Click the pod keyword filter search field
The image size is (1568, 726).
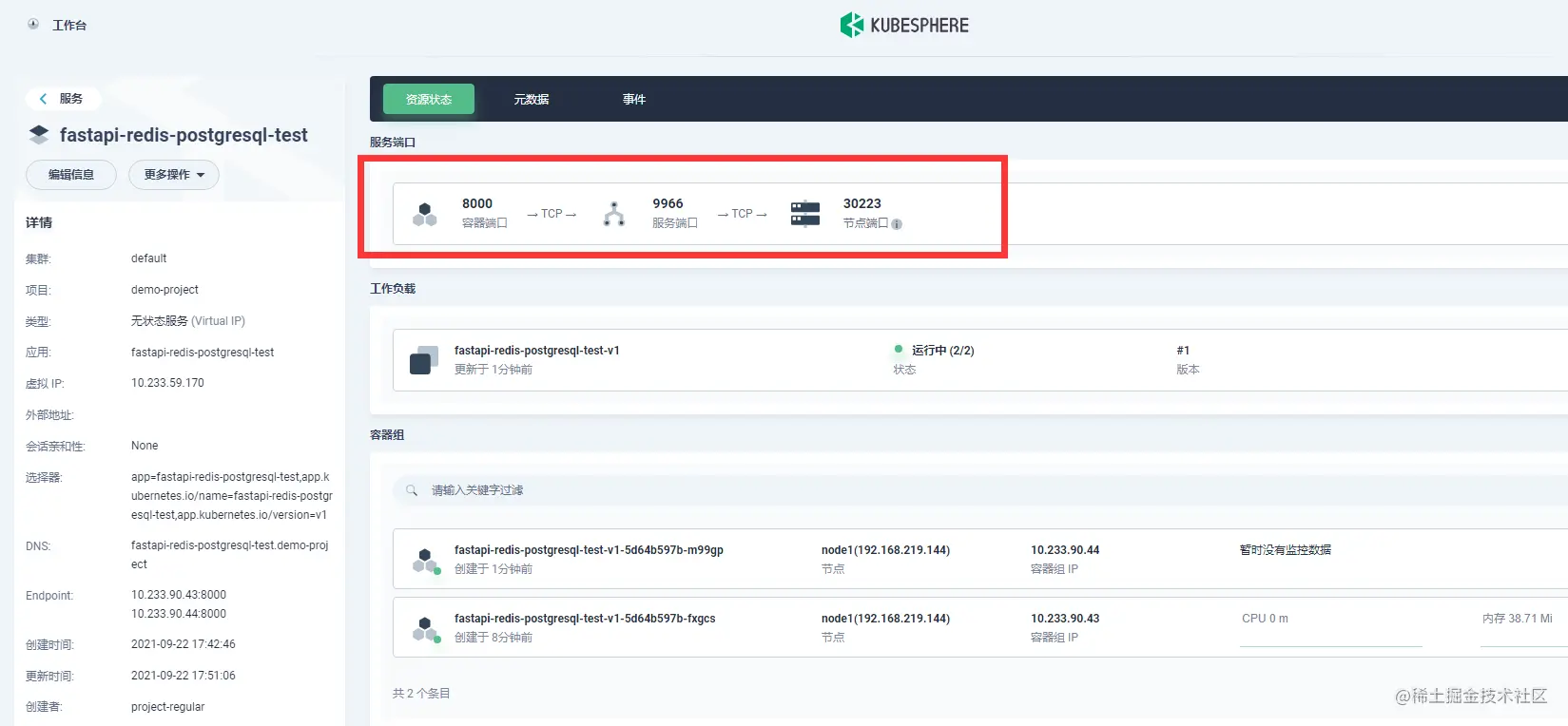[980, 490]
